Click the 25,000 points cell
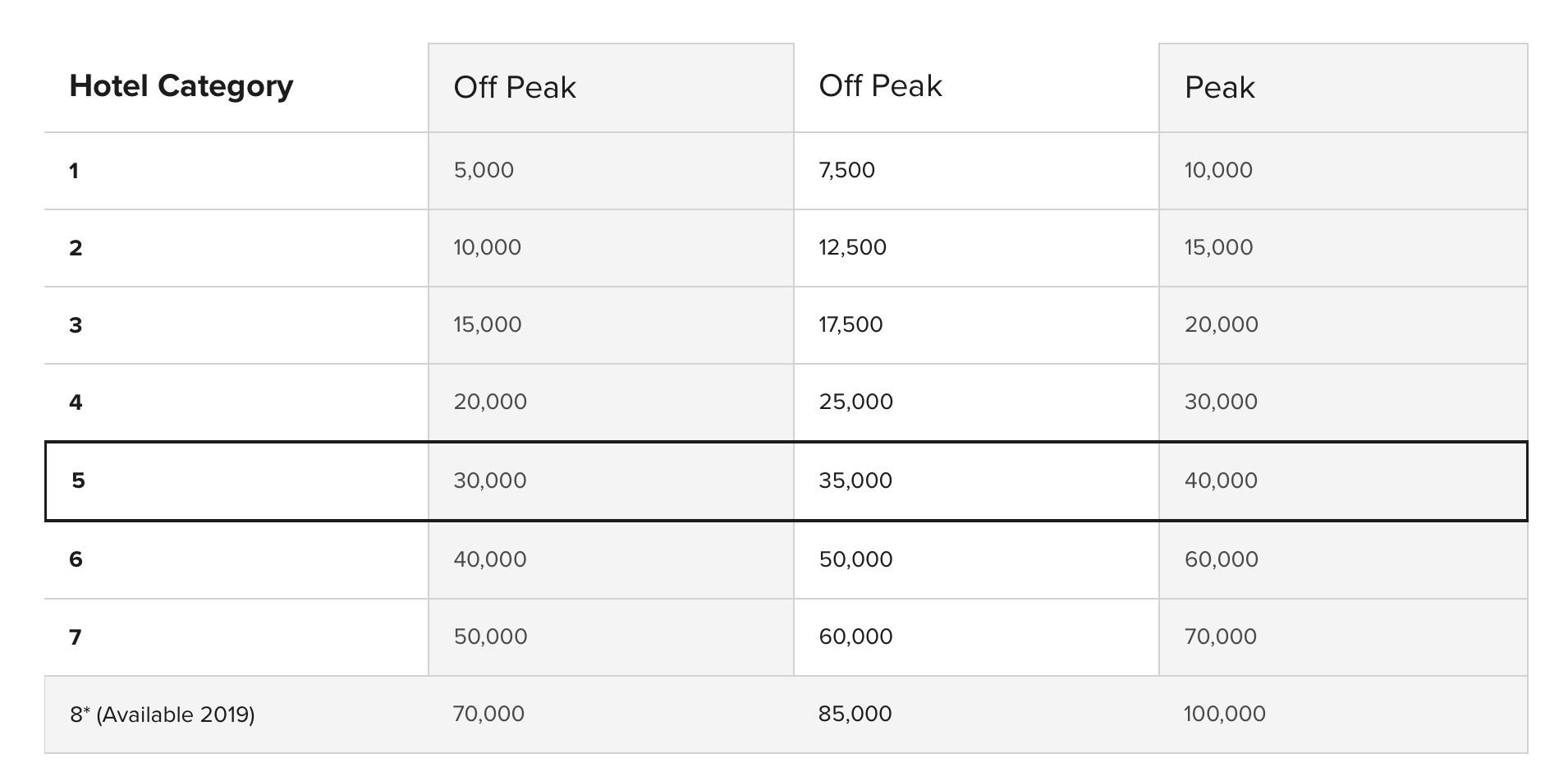Image resolution: width=1568 pixels, height=772 pixels. [855, 402]
